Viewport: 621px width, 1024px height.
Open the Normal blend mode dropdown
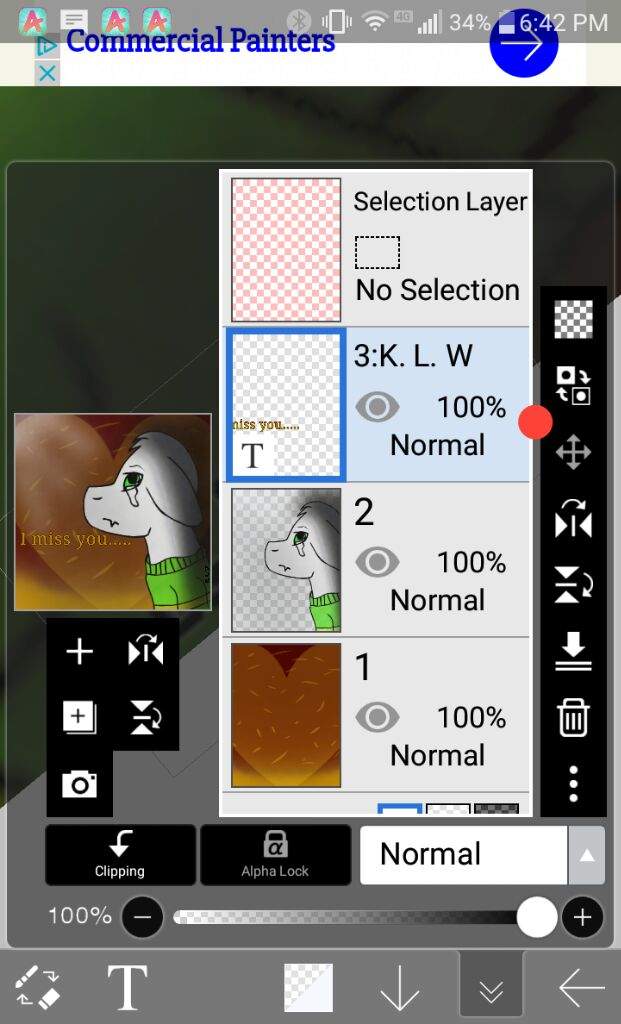[x=464, y=854]
